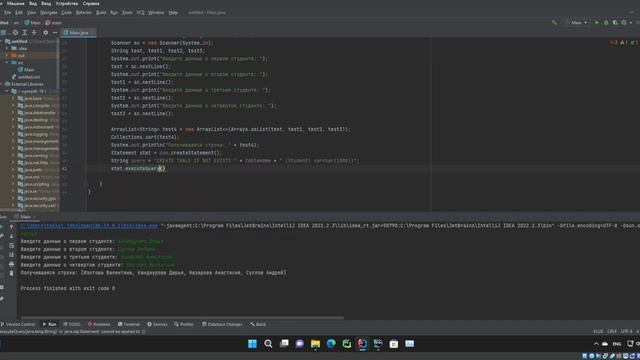Toggle soft-wrap in Run console toolbar

[x=11, y=245]
